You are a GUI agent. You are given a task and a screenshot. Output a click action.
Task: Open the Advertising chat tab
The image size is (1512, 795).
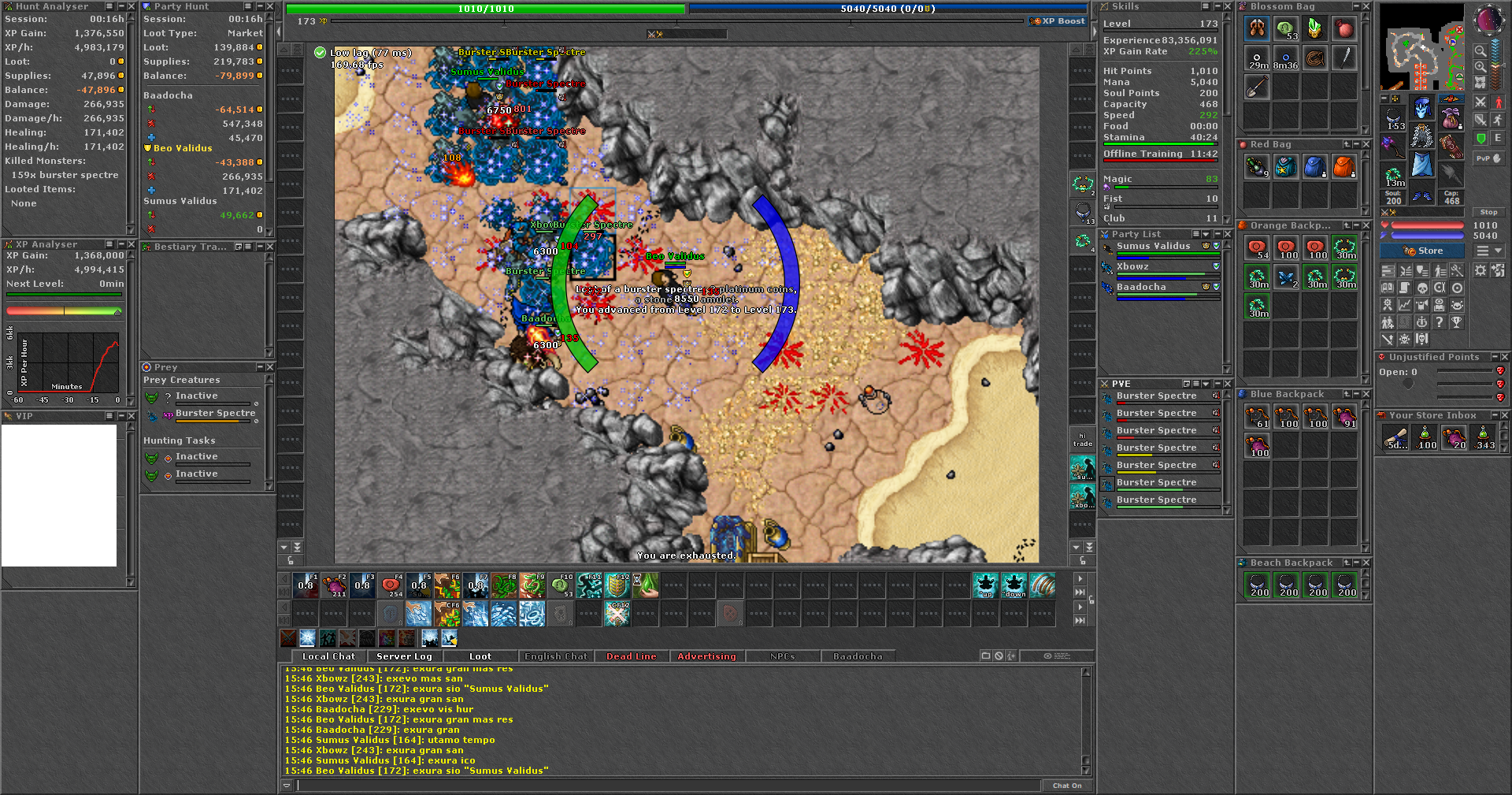click(706, 656)
